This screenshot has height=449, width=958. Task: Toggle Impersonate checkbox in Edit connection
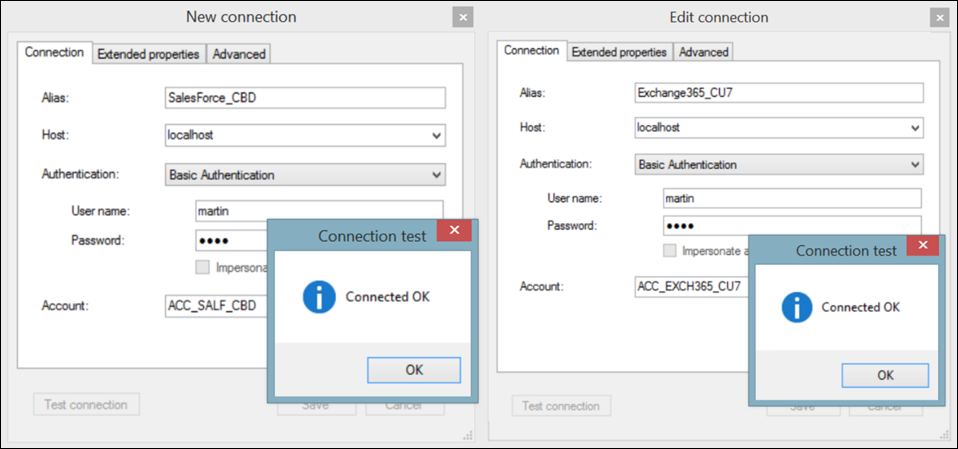[x=670, y=250]
